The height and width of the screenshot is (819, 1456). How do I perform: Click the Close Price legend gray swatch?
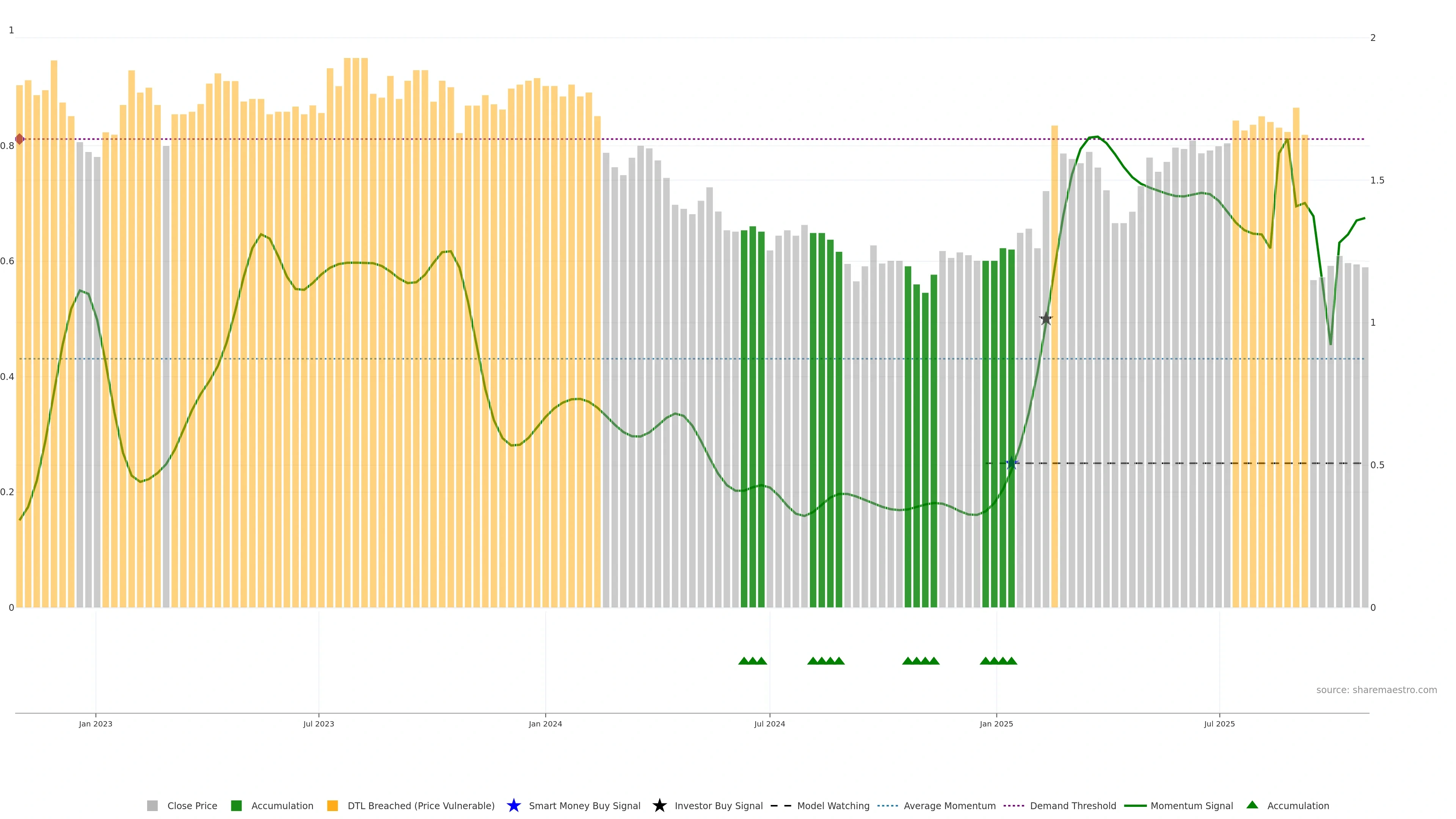click(152, 805)
